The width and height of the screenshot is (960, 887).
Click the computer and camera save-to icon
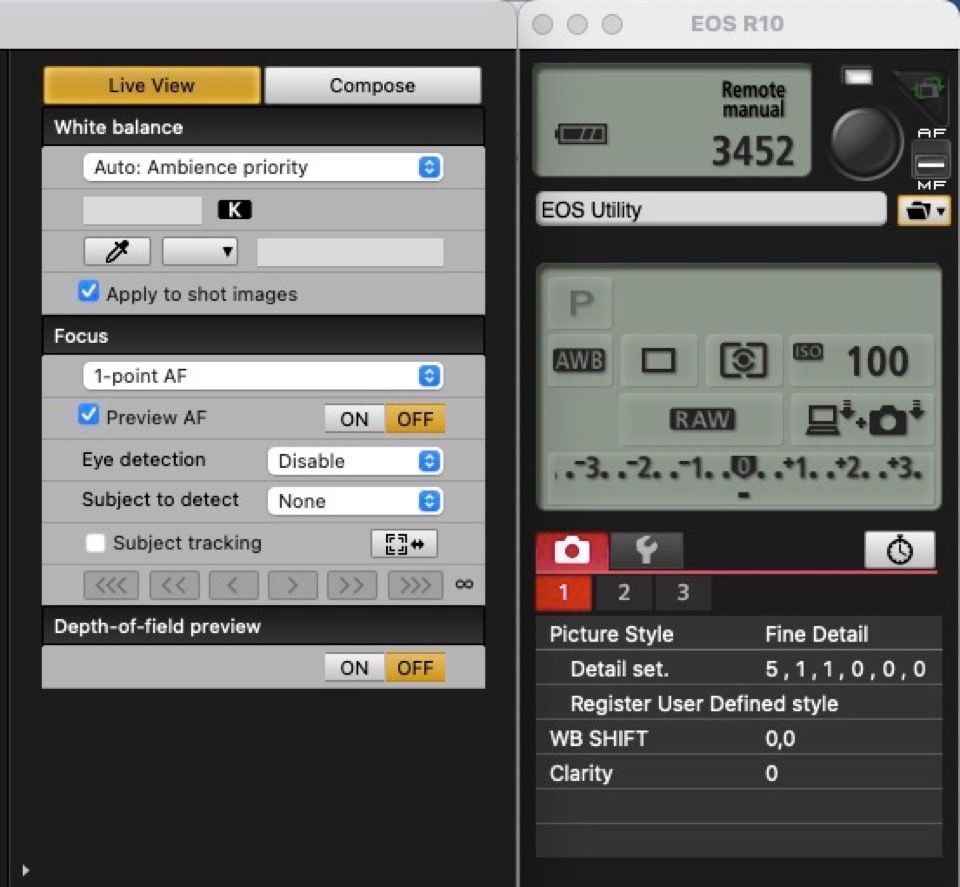point(863,419)
